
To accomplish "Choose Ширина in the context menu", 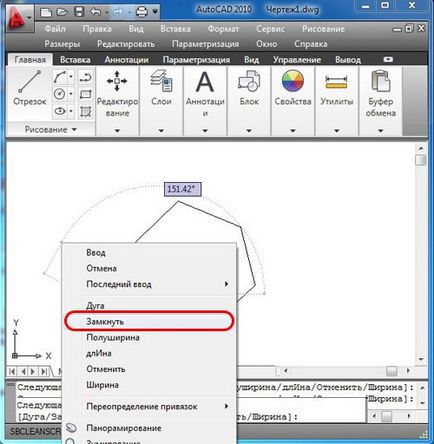I will [x=149, y=385].
